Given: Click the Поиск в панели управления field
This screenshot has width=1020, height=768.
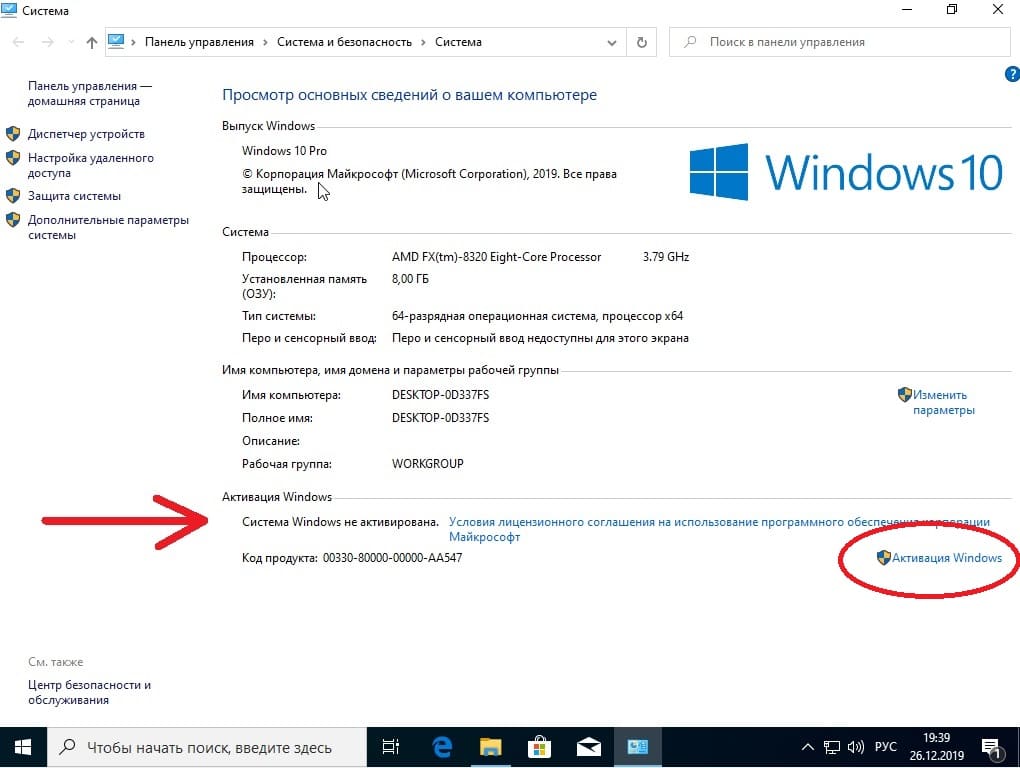Looking at the screenshot, I should point(839,42).
